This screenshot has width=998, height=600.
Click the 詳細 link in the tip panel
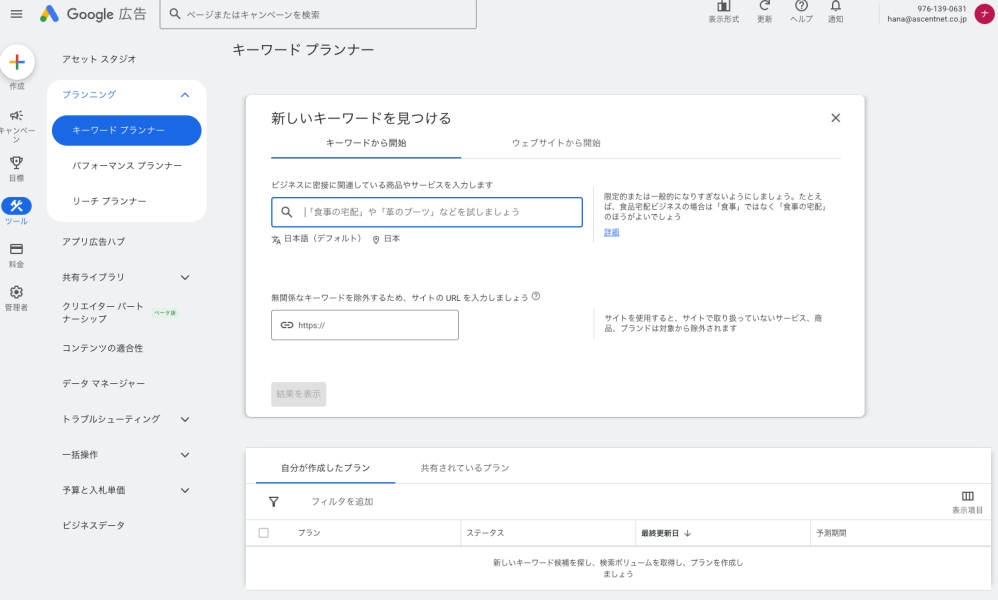611,231
